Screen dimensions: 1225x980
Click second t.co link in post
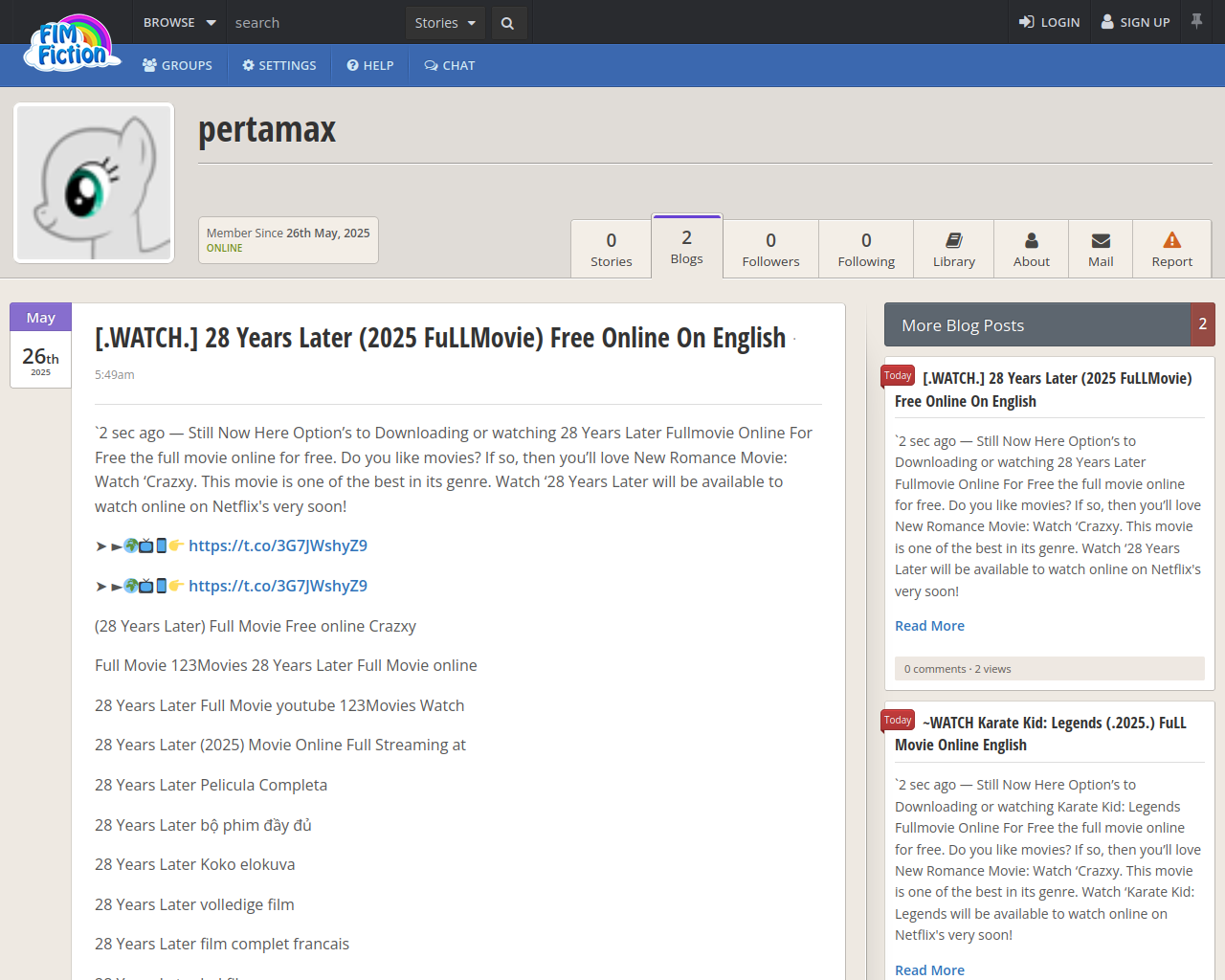[278, 586]
